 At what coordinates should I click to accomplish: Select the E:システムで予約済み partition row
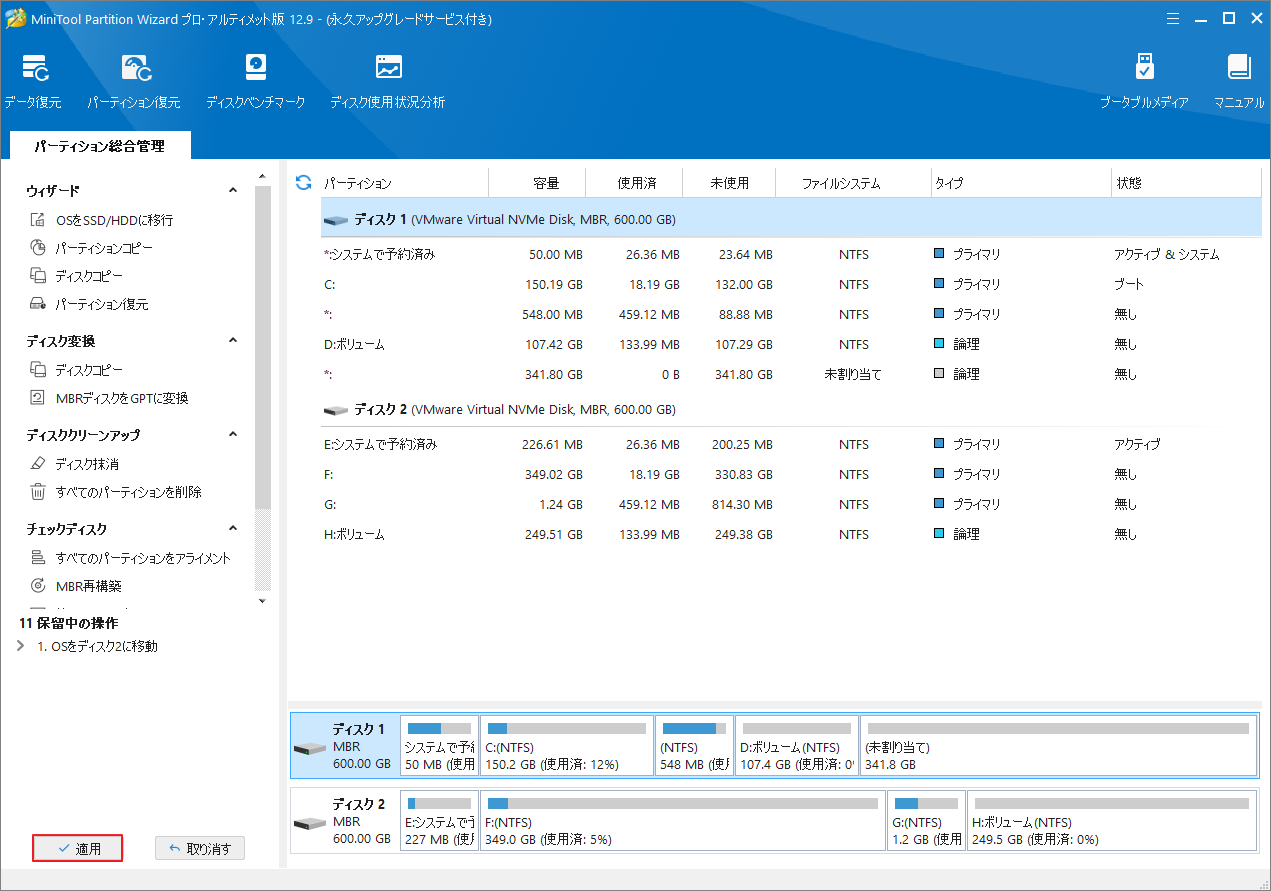click(x=791, y=444)
